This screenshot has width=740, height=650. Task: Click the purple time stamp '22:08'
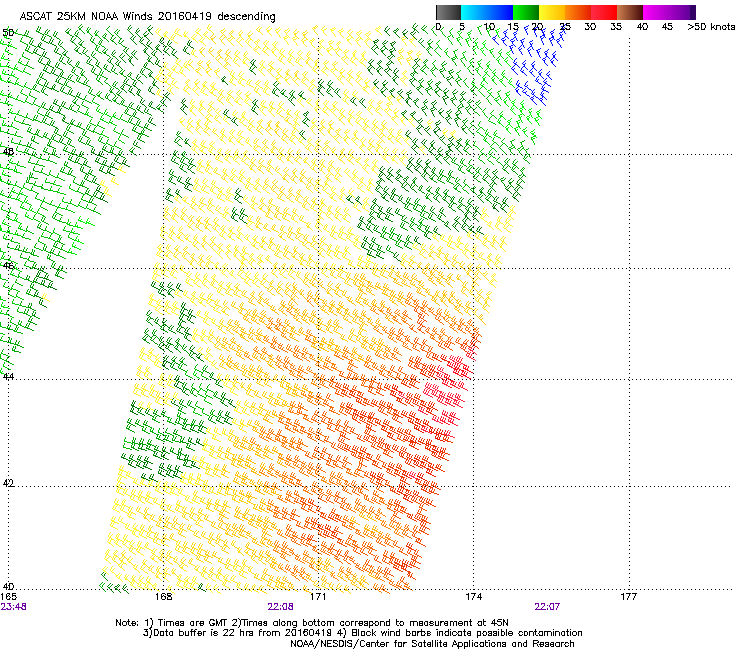pyautogui.click(x=280, y=607)
